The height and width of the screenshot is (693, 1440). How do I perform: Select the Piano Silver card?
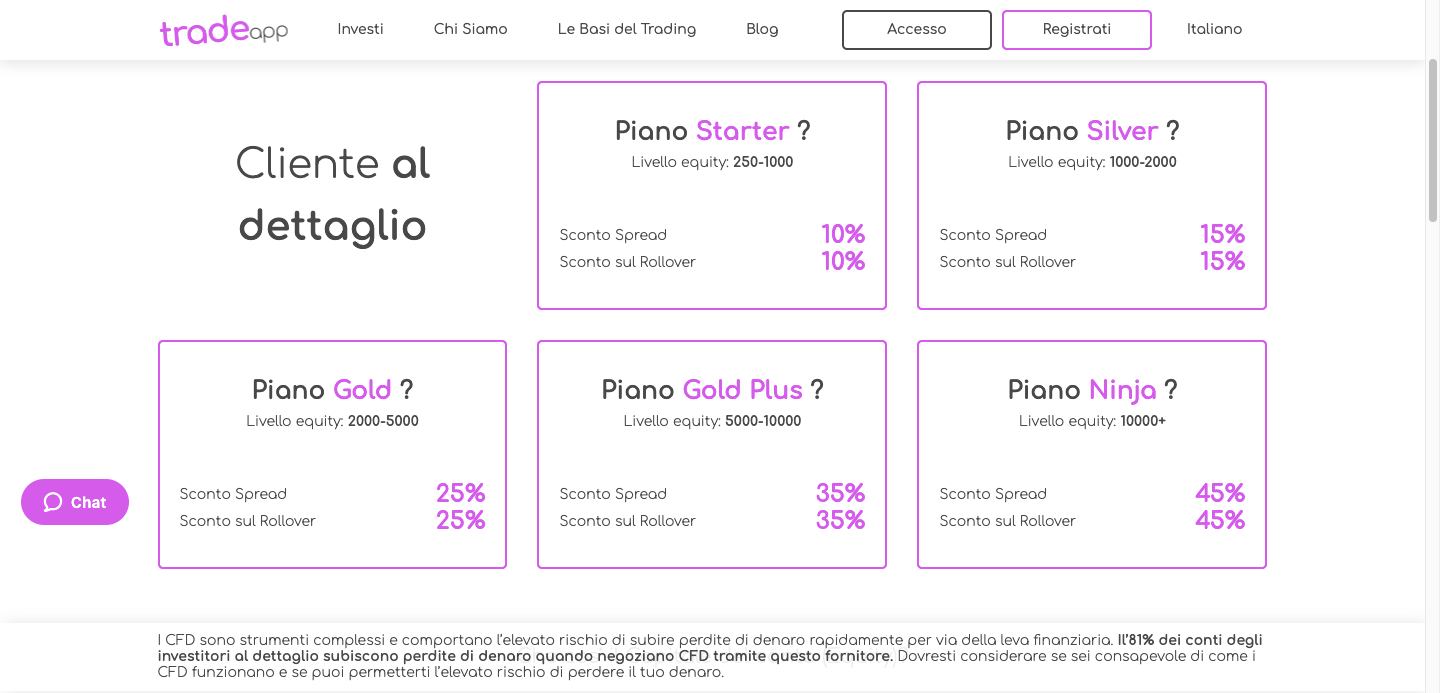tap(1092, 195)
